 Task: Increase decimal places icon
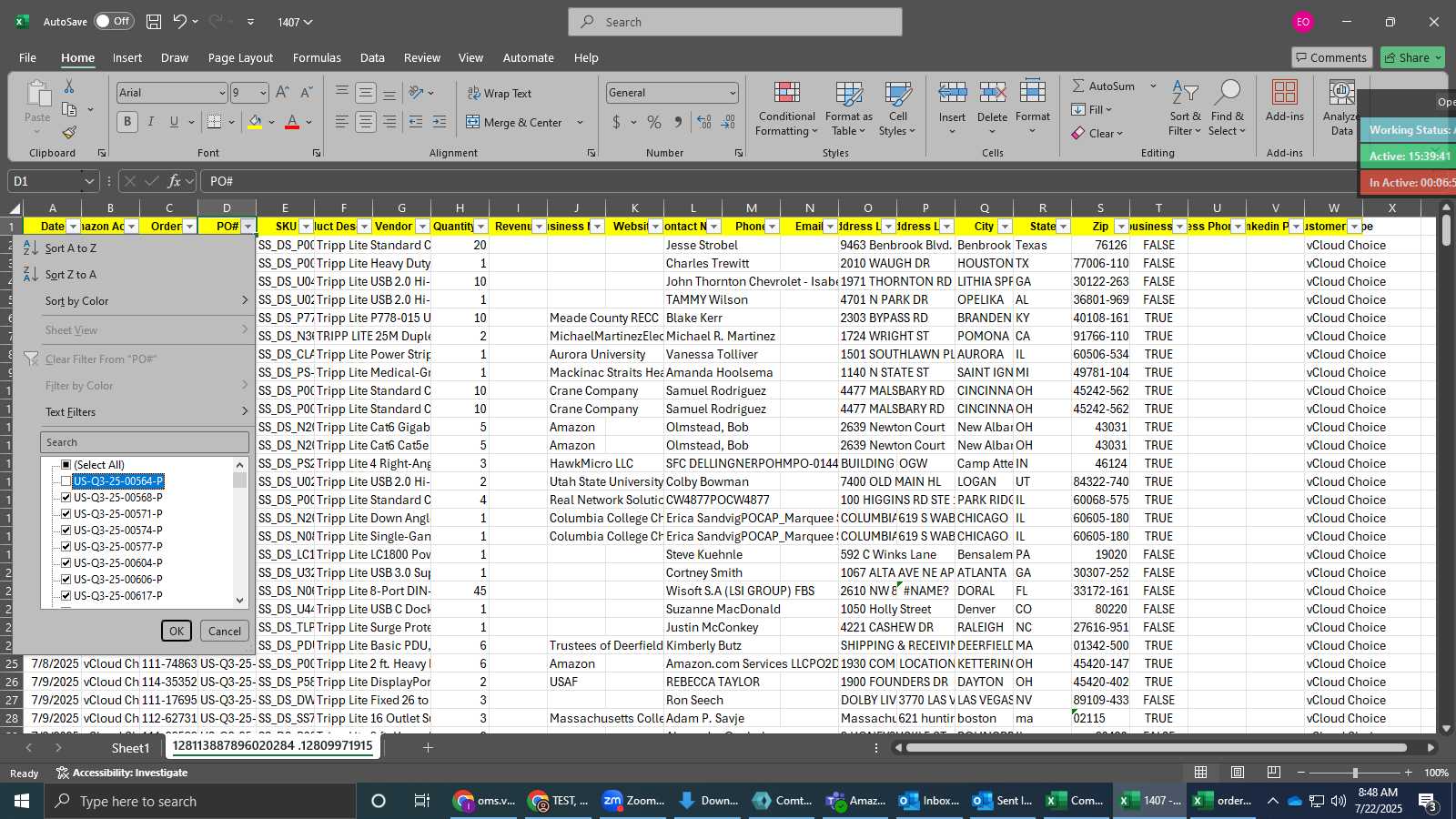pyautogui.click(x=703, y=122)
